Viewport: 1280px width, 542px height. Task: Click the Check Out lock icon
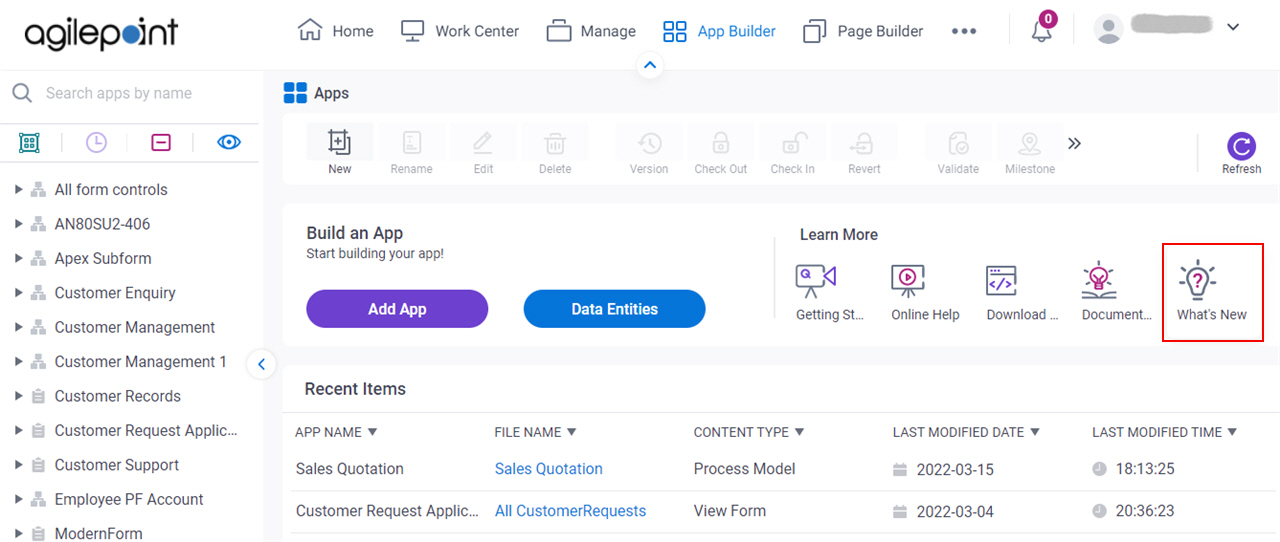[x=721, y=143]
